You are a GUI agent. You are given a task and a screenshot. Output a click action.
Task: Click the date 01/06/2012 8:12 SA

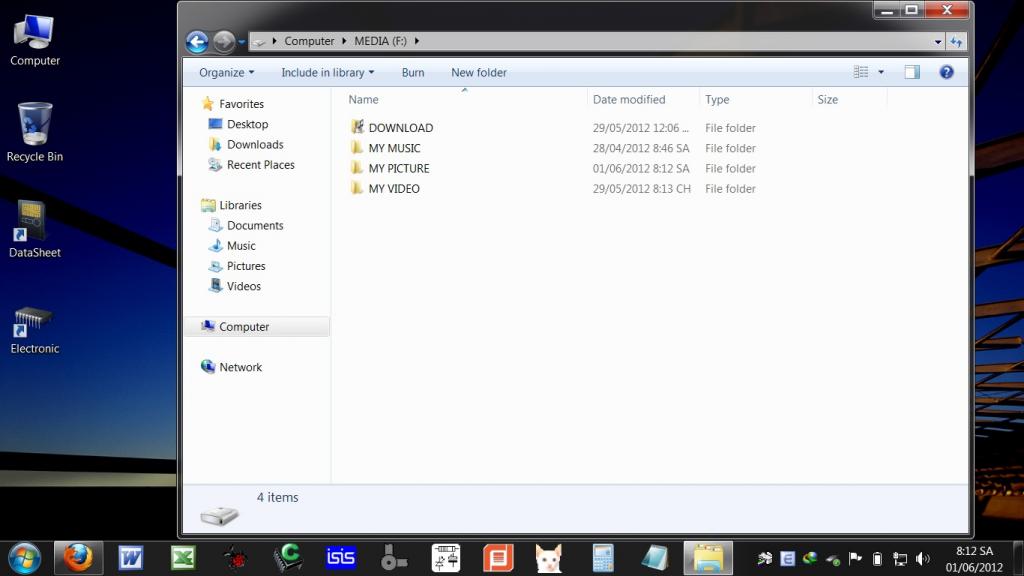point(641,168)
